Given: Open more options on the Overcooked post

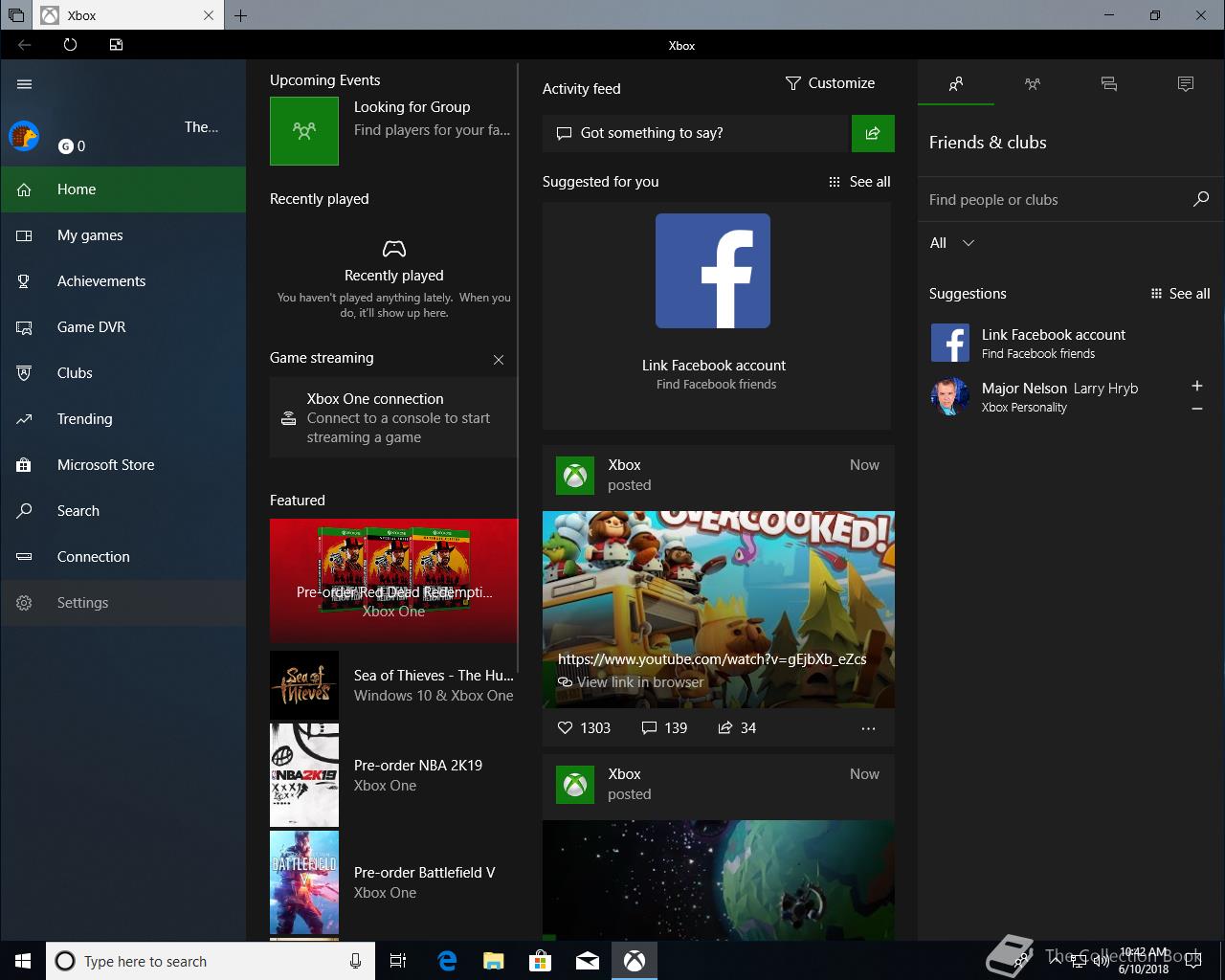Looking at the screenshot, I should [x=868, y=729].
